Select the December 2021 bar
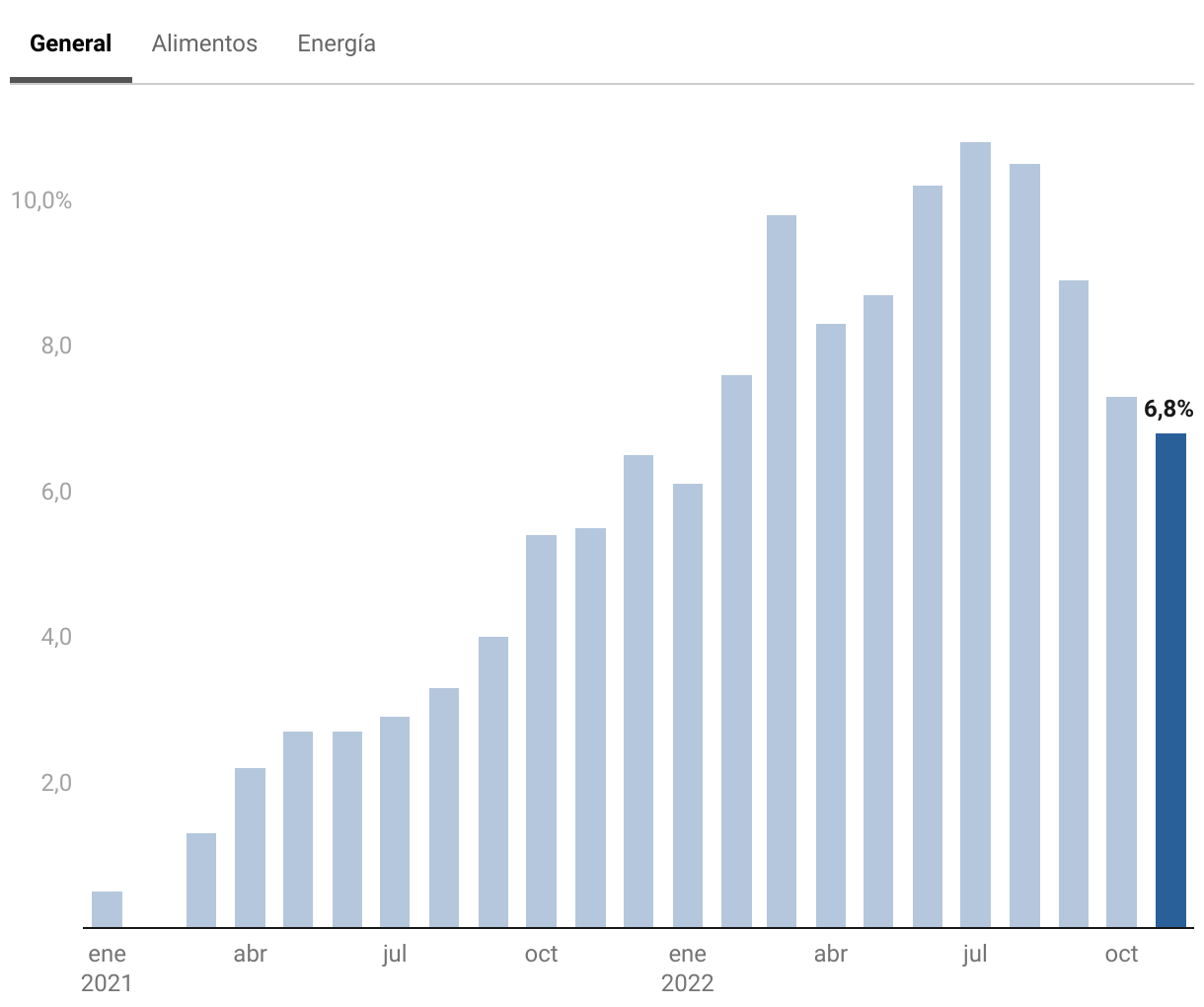 [x=639, y=691]
